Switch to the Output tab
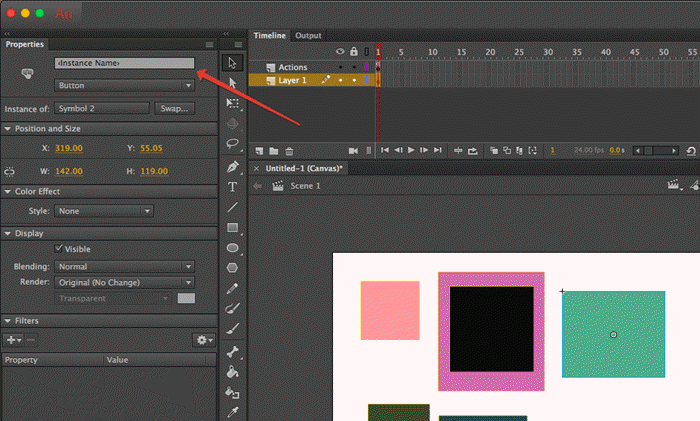Image resolution: width=700 pixels, height=421 pixels. [x=308, y=35]
